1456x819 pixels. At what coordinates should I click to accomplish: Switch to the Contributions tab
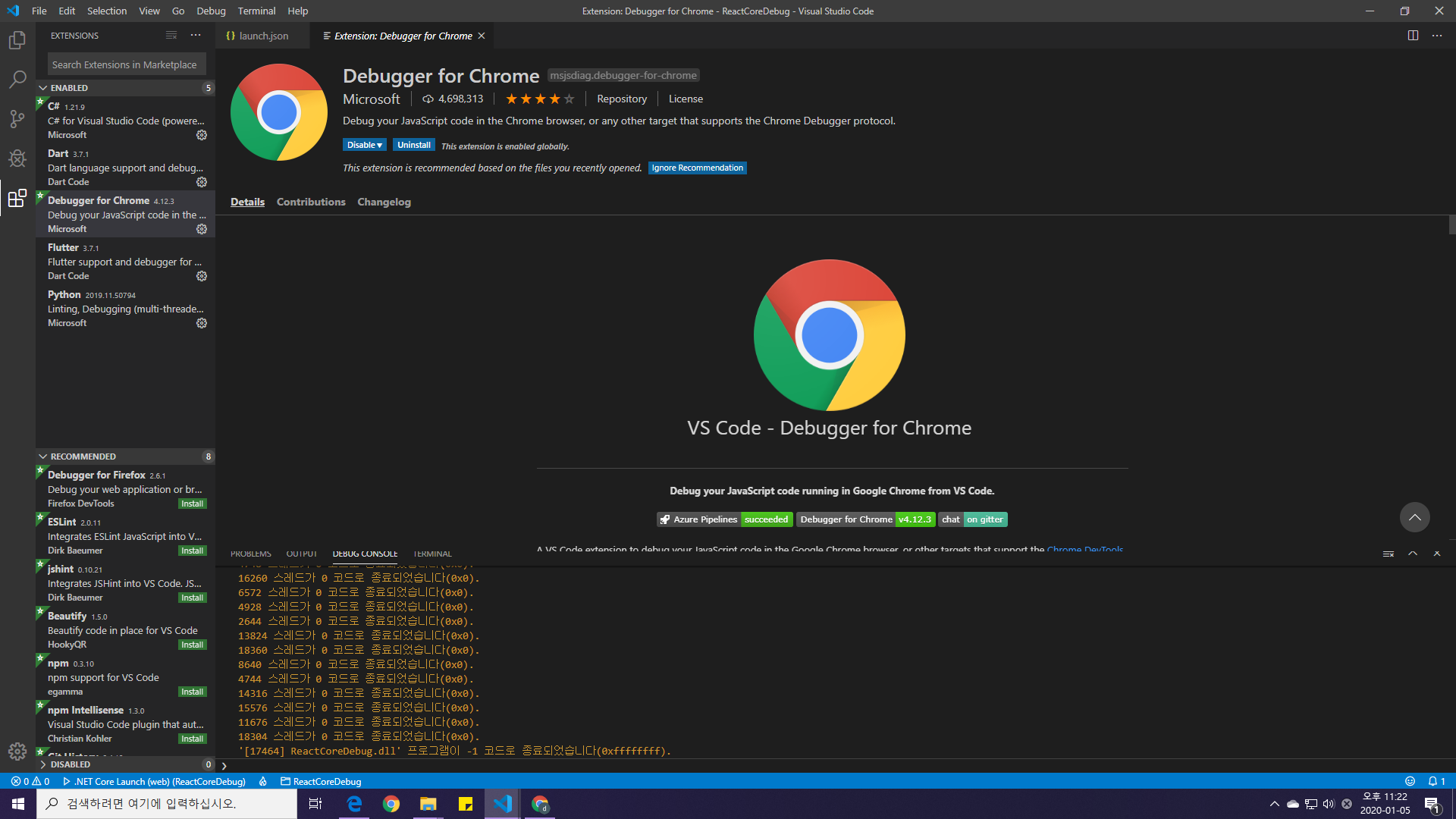pyautogui.click(x=311, y=202)
